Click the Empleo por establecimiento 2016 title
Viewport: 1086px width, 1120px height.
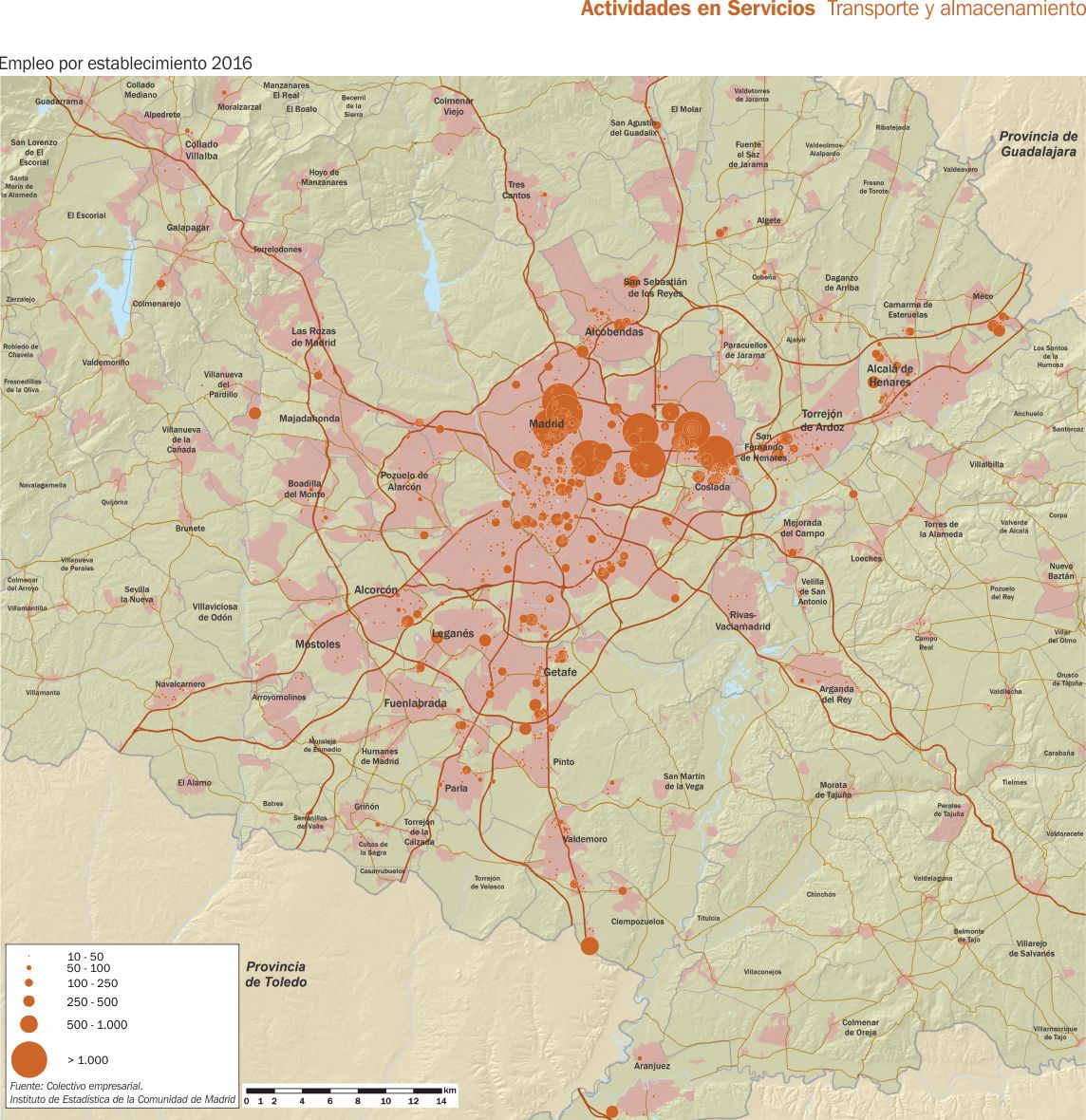[126, 64]
